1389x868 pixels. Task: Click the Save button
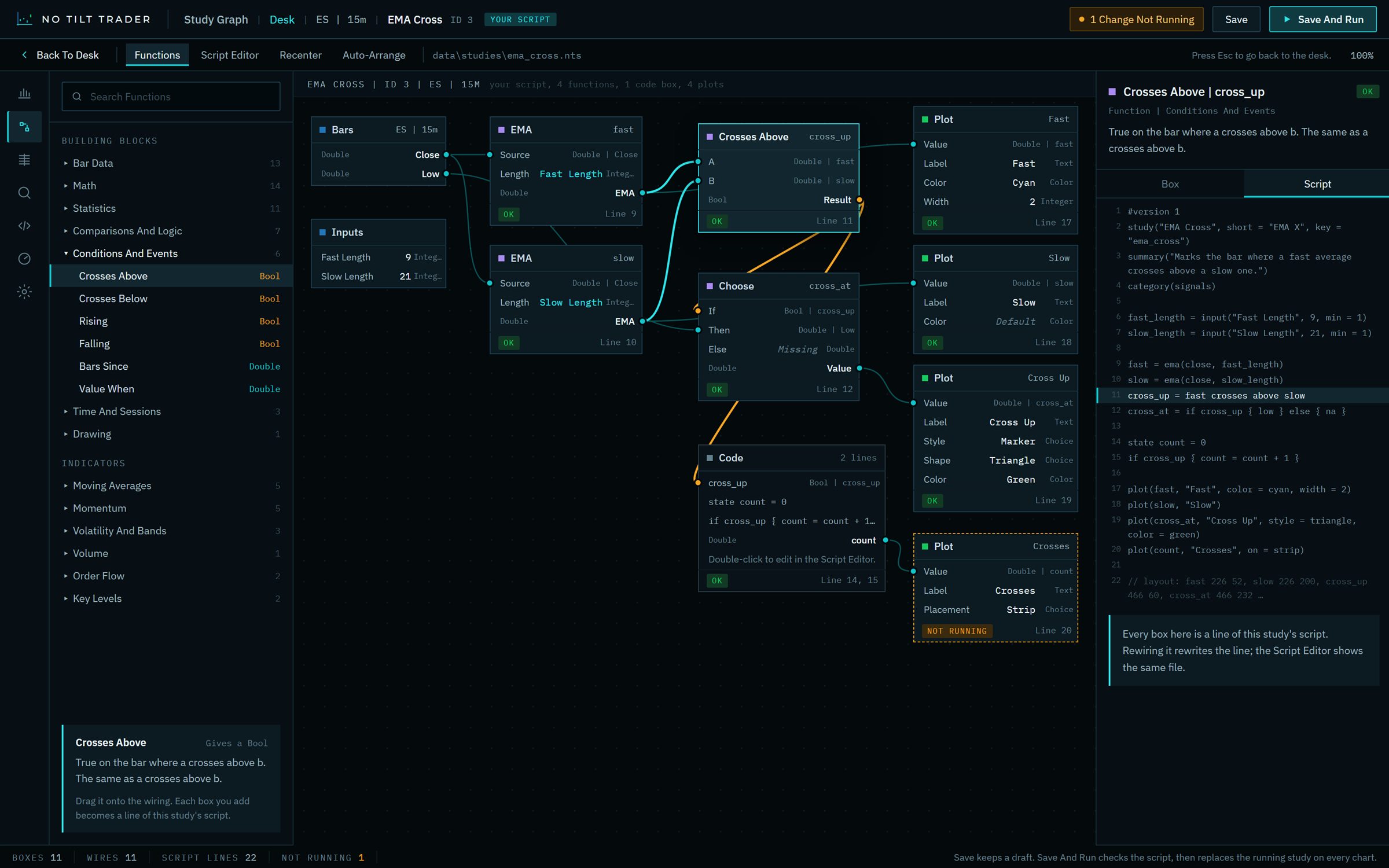1236,19
